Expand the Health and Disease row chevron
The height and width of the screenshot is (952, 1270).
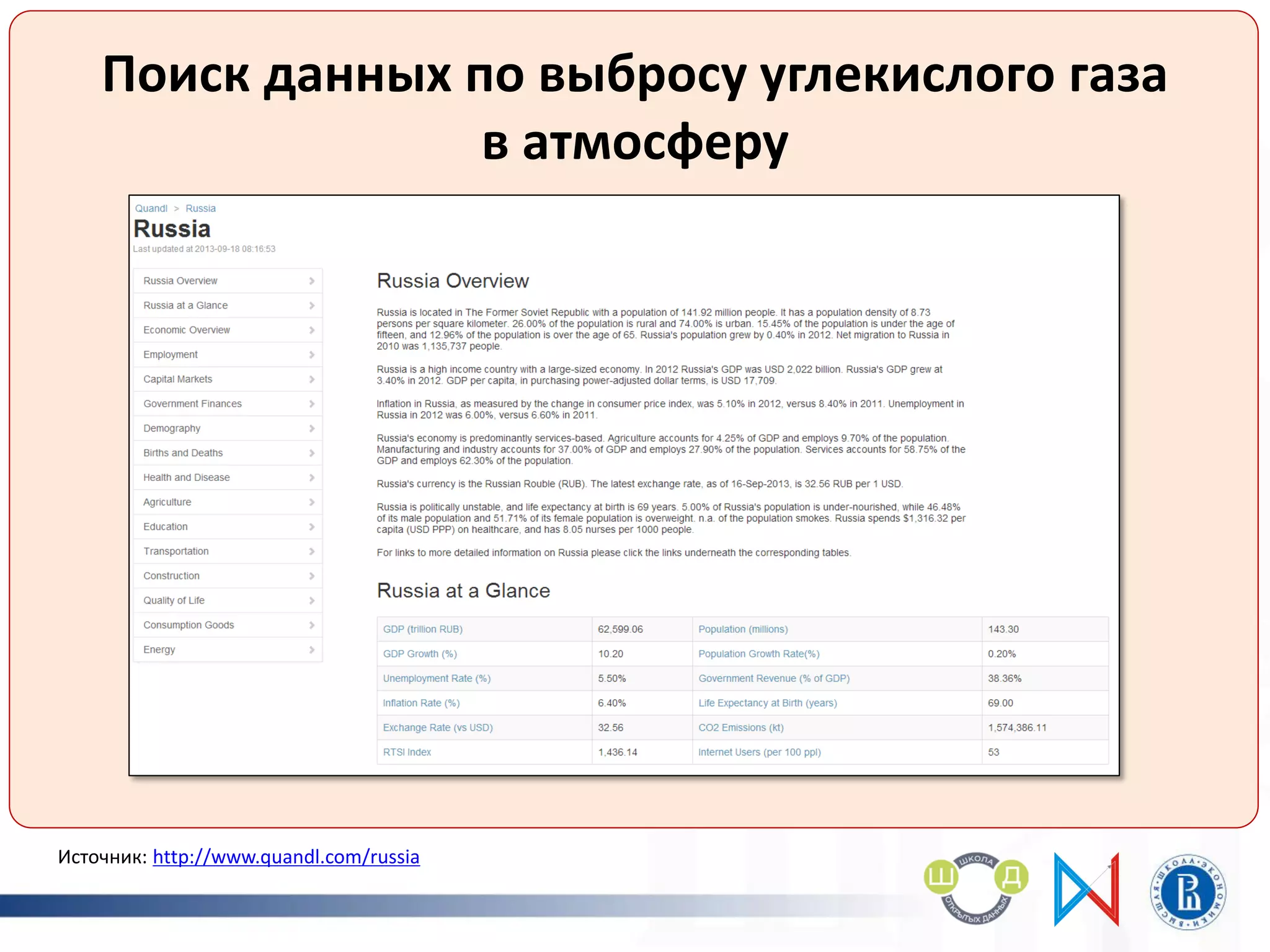[x=312, y=477]
